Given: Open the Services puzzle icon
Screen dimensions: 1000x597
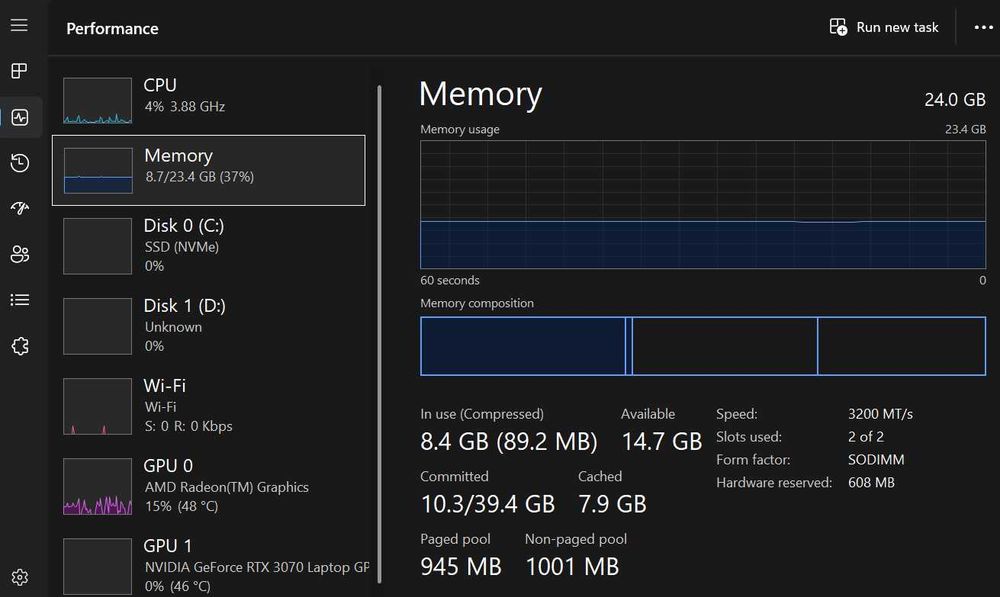Looking at the screenshot, I should tap(19, 346).
